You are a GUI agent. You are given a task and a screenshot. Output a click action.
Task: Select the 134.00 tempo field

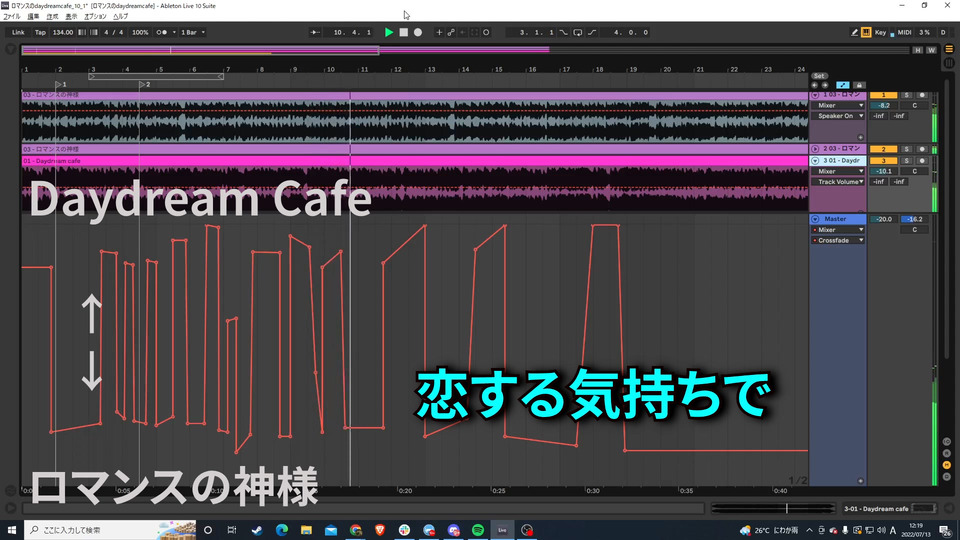(x=62, y=32)
